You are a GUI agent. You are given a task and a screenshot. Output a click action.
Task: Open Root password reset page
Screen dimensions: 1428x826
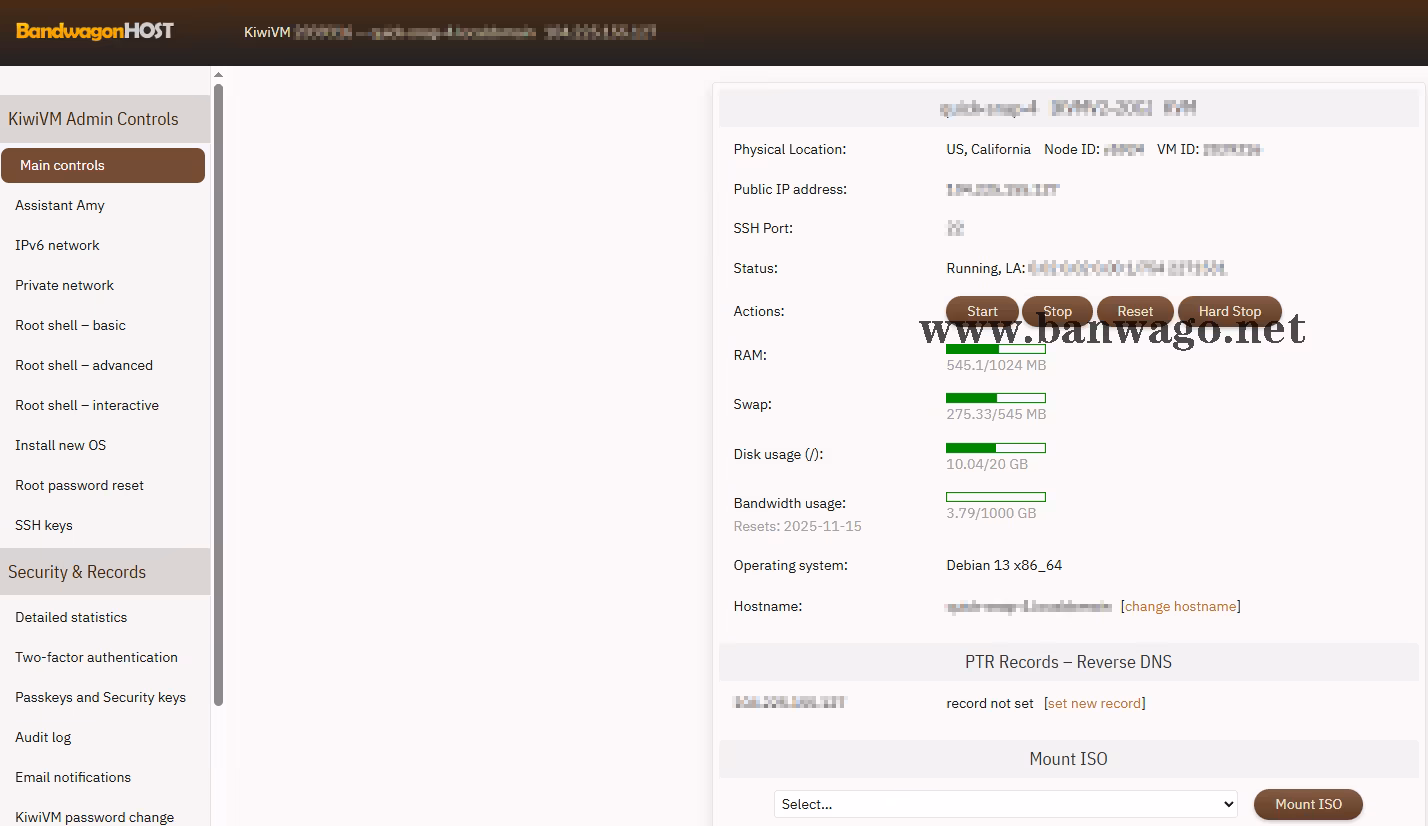pyautogui.click(x=79, y=485)
